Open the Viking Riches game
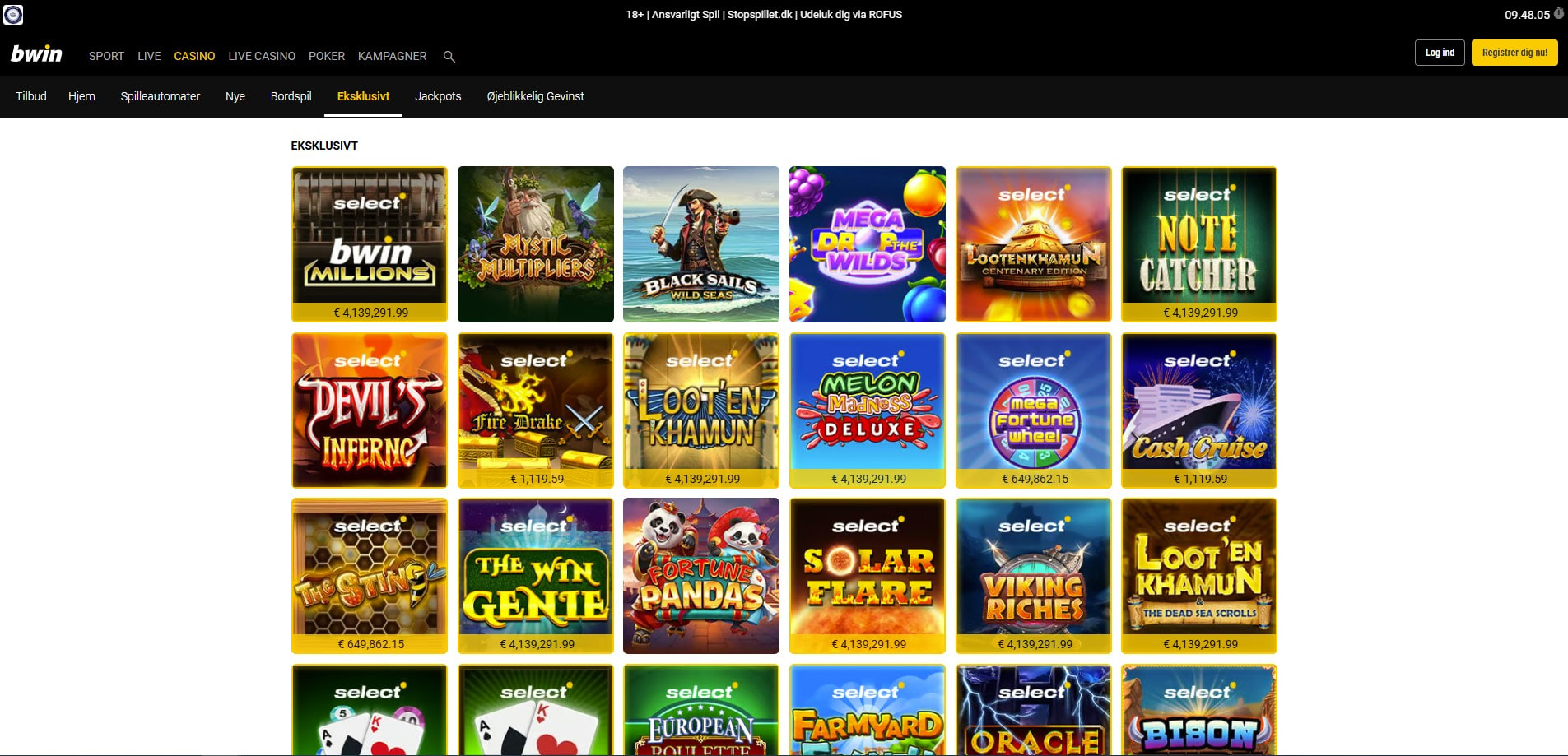This screenshot has height=756, width=1568. click(1034, 576)
